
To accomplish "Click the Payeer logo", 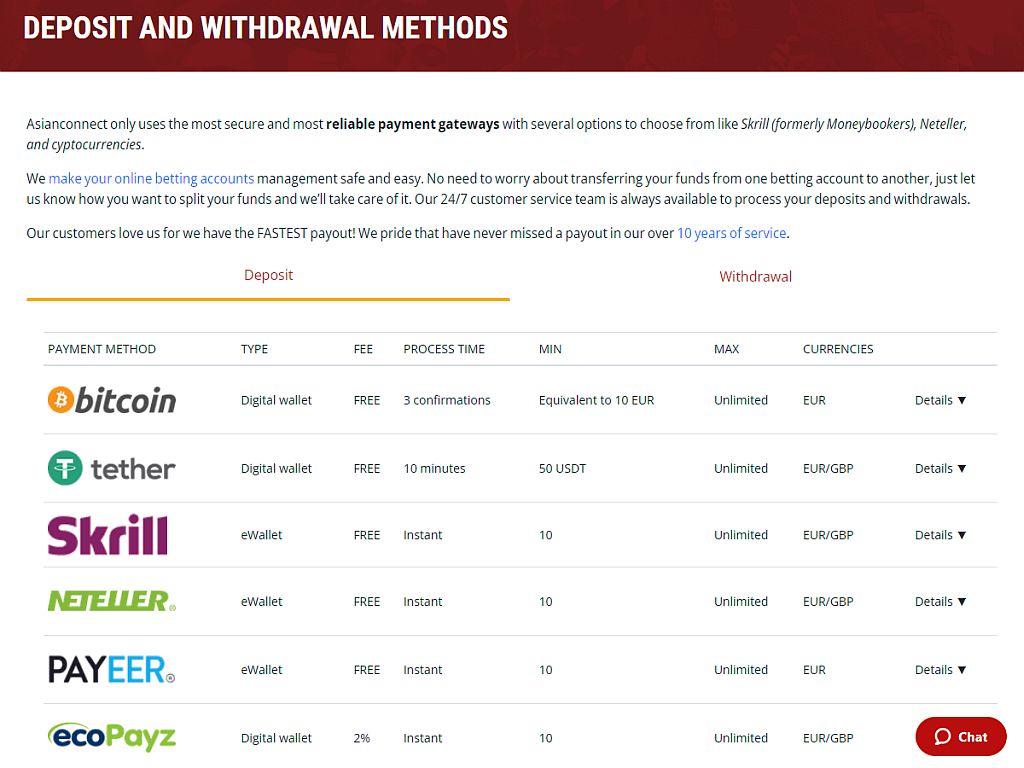I will pyautogui.click(x=112, y=669).
